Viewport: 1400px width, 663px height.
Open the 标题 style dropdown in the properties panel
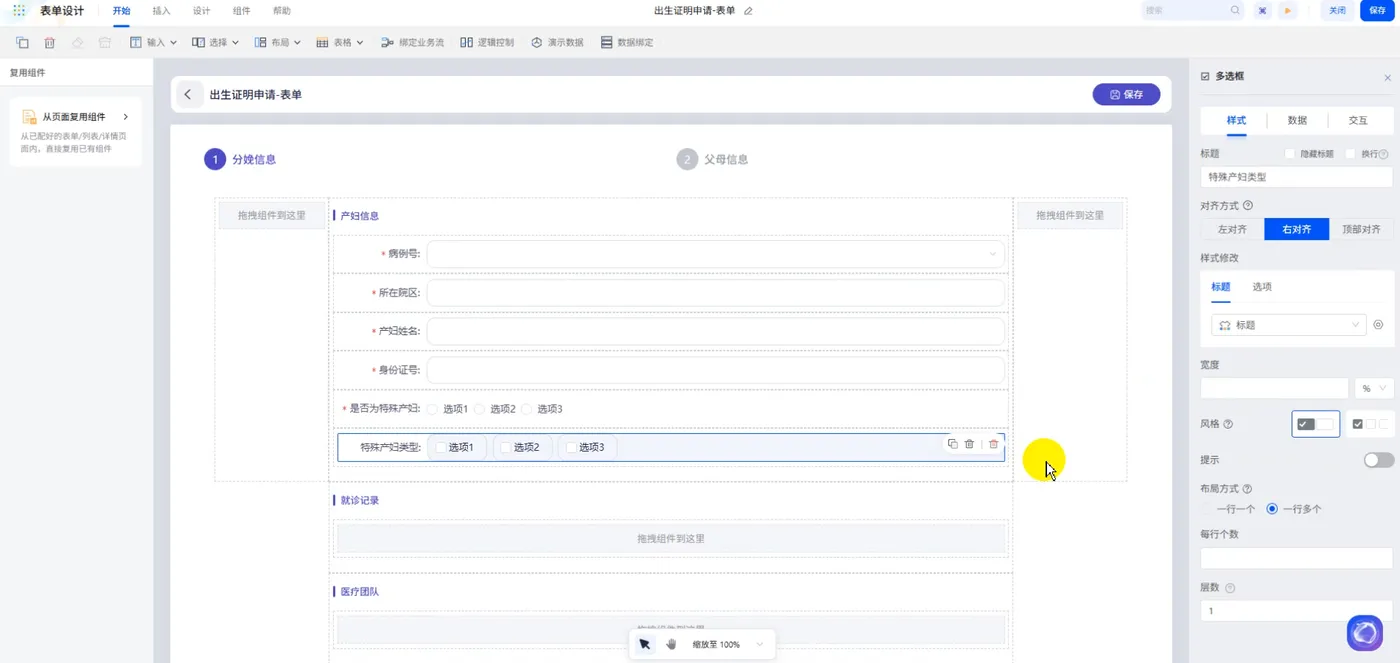pos(1288,325)
